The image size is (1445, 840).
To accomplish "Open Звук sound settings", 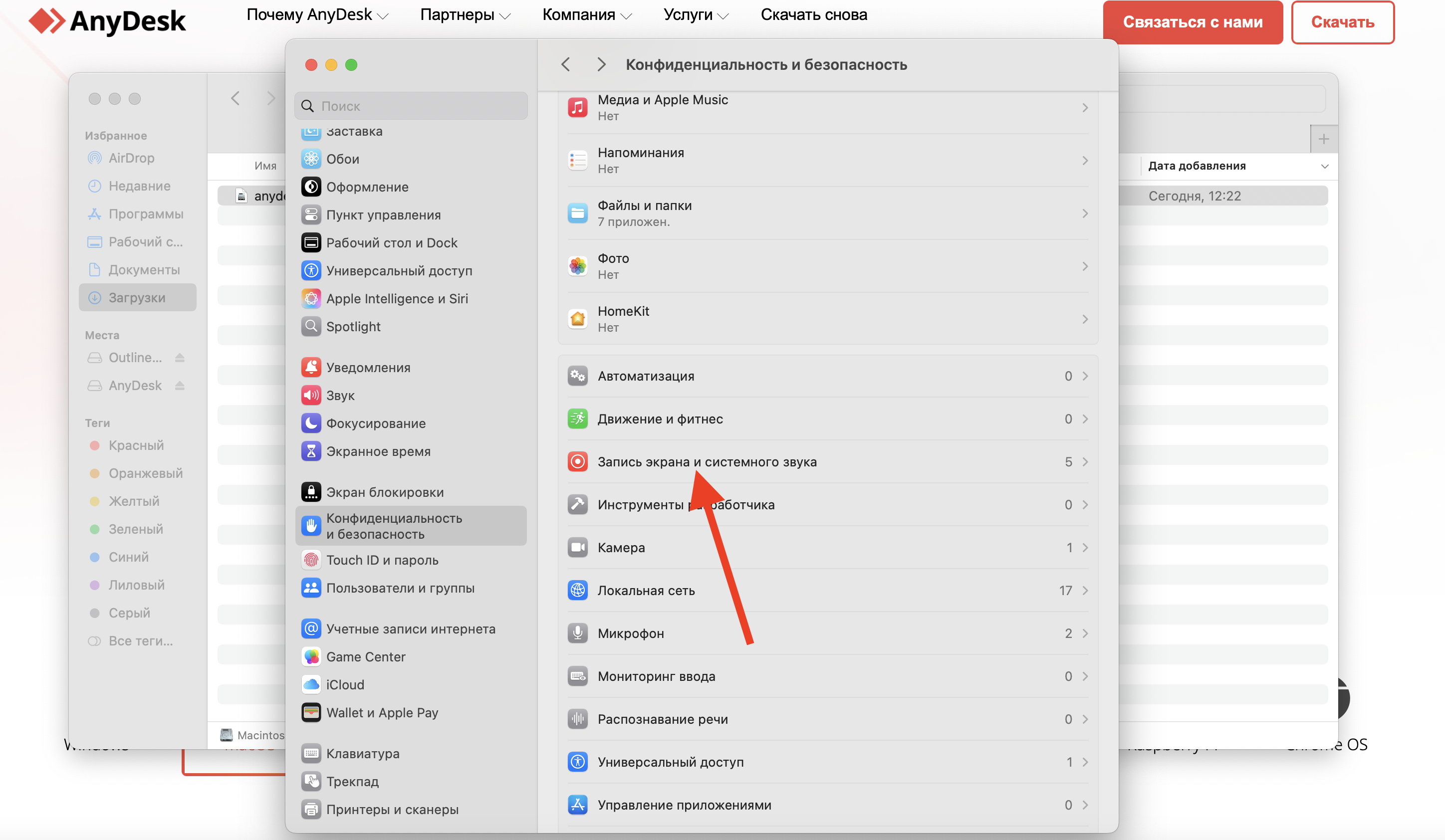I will pos(411,396).
